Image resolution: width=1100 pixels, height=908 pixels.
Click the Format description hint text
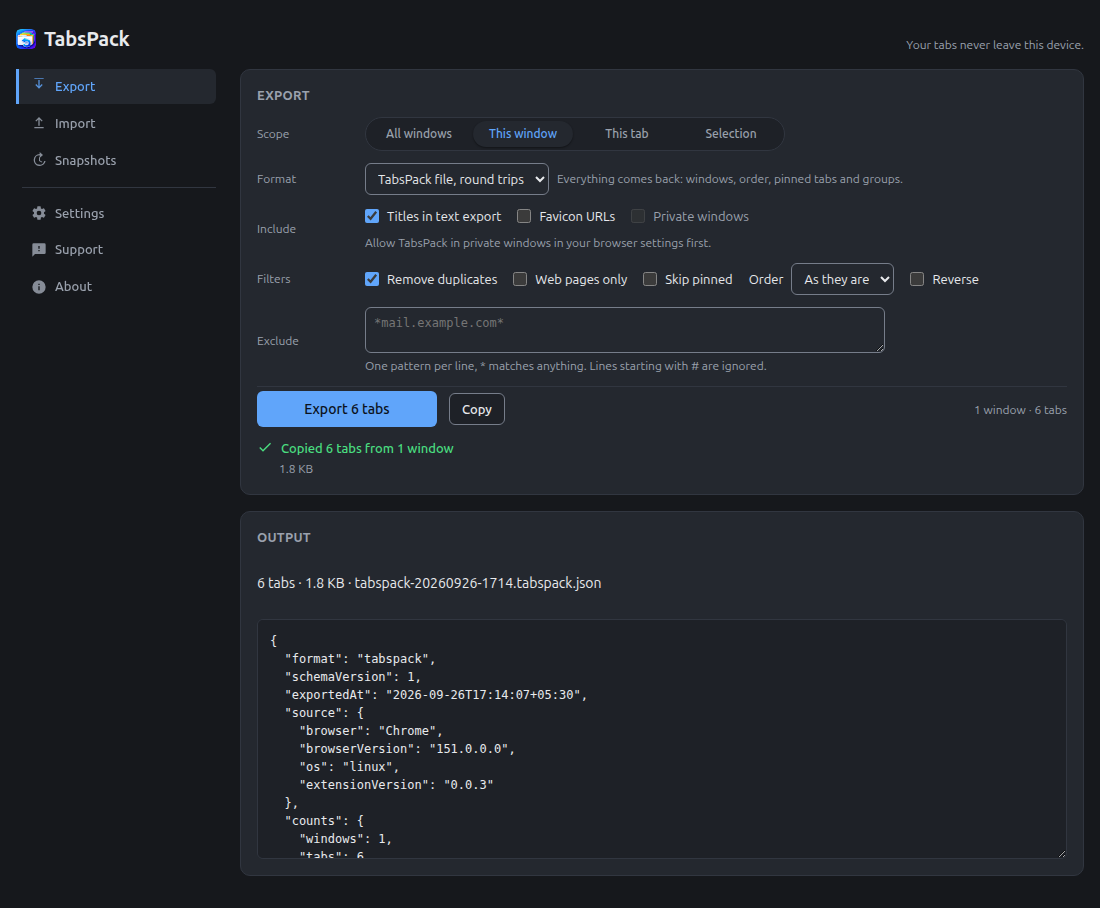[730, 179]
